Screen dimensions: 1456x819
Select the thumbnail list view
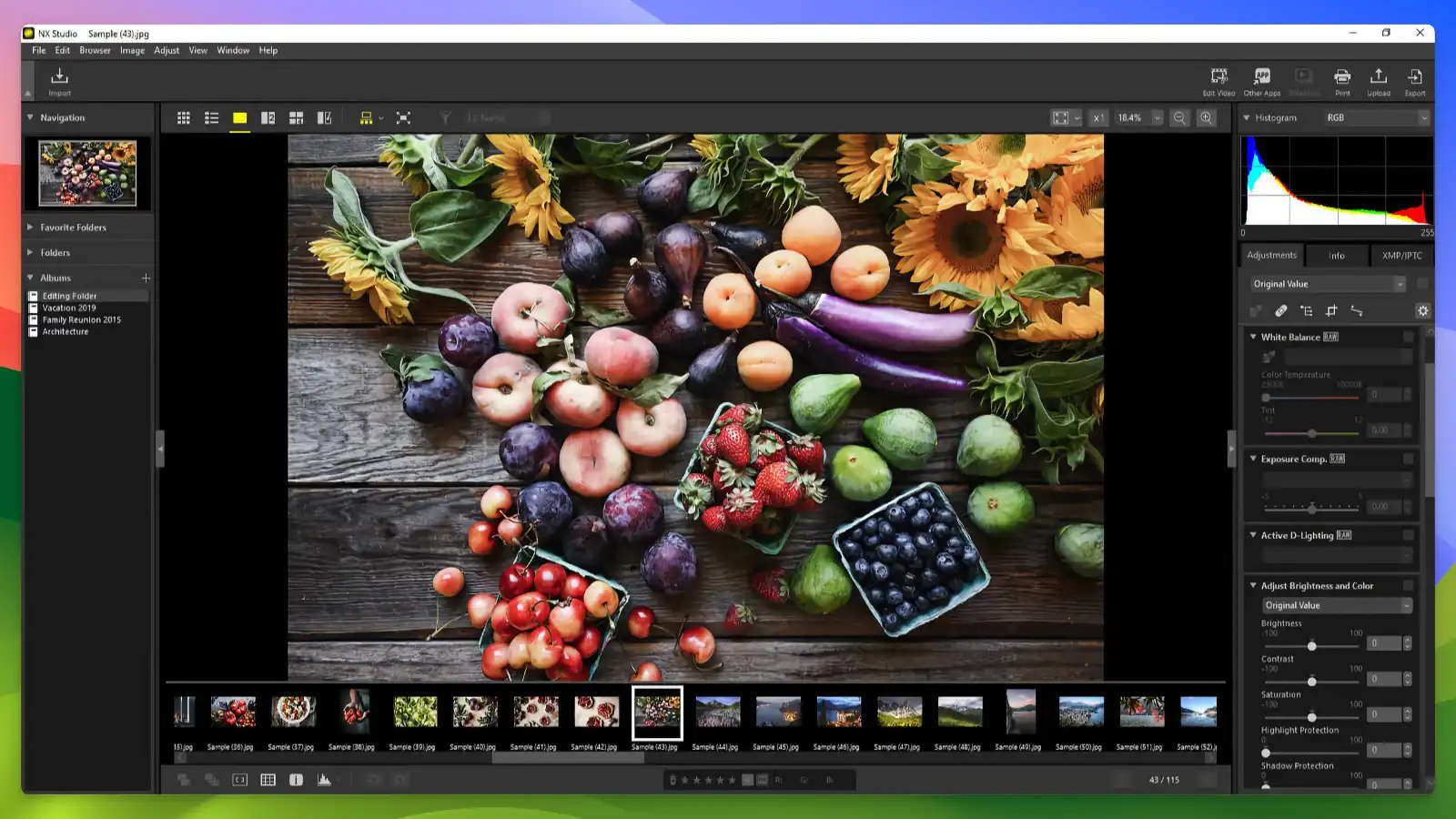coord(211,117)
